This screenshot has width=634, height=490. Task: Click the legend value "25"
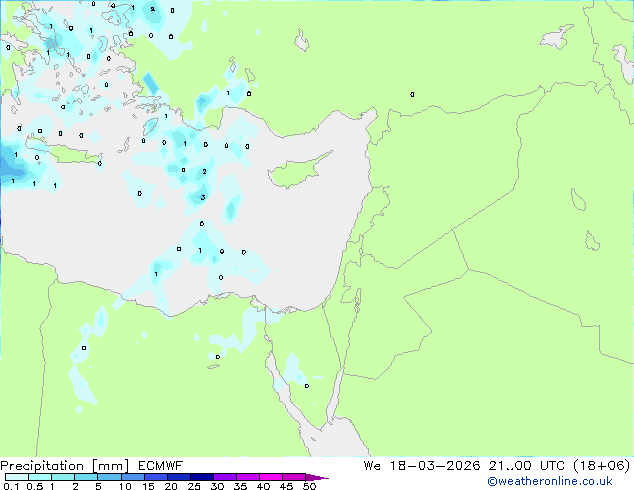click(194, 486)
